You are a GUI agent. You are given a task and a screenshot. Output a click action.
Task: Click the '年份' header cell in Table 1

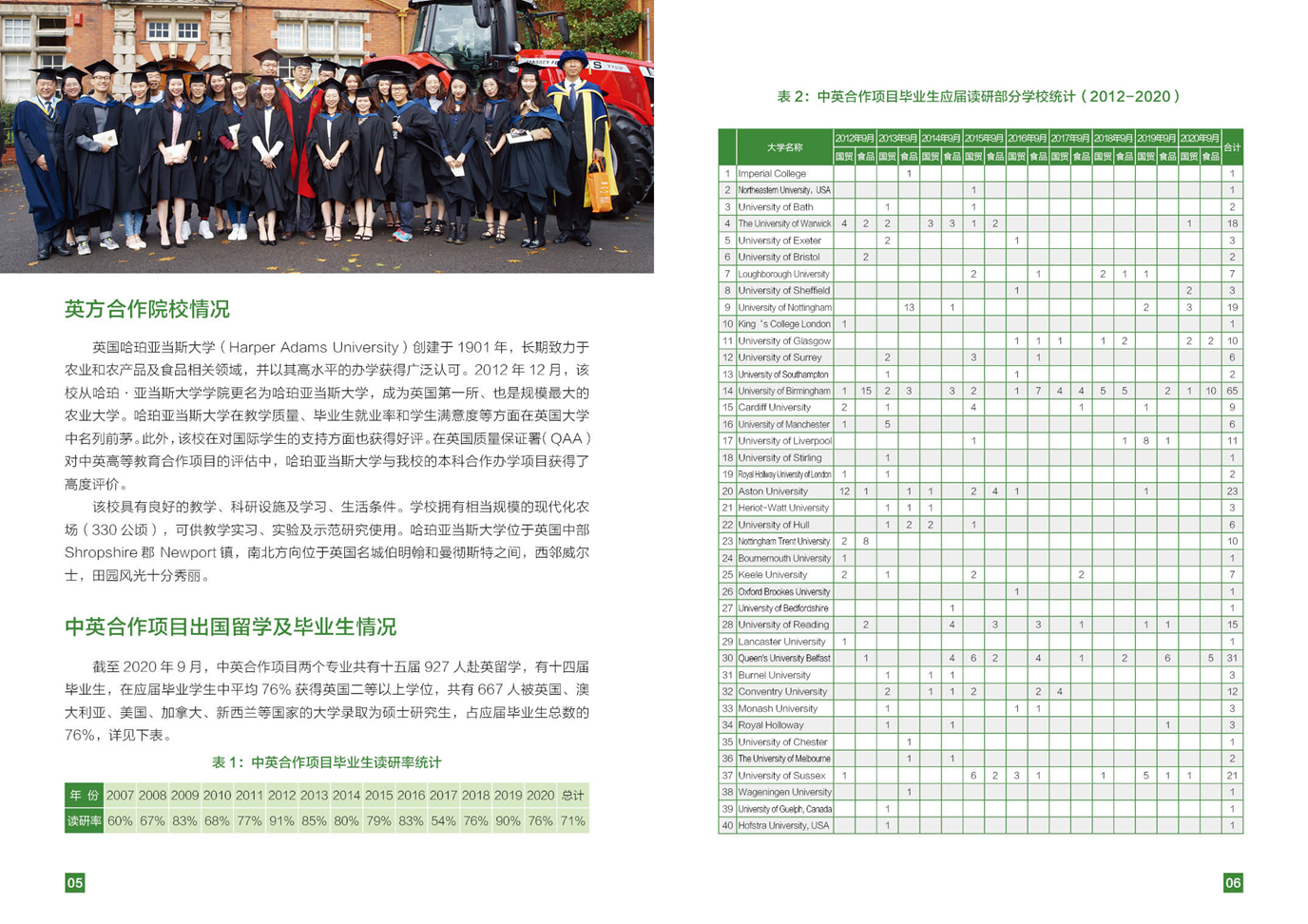click(84, 795)
